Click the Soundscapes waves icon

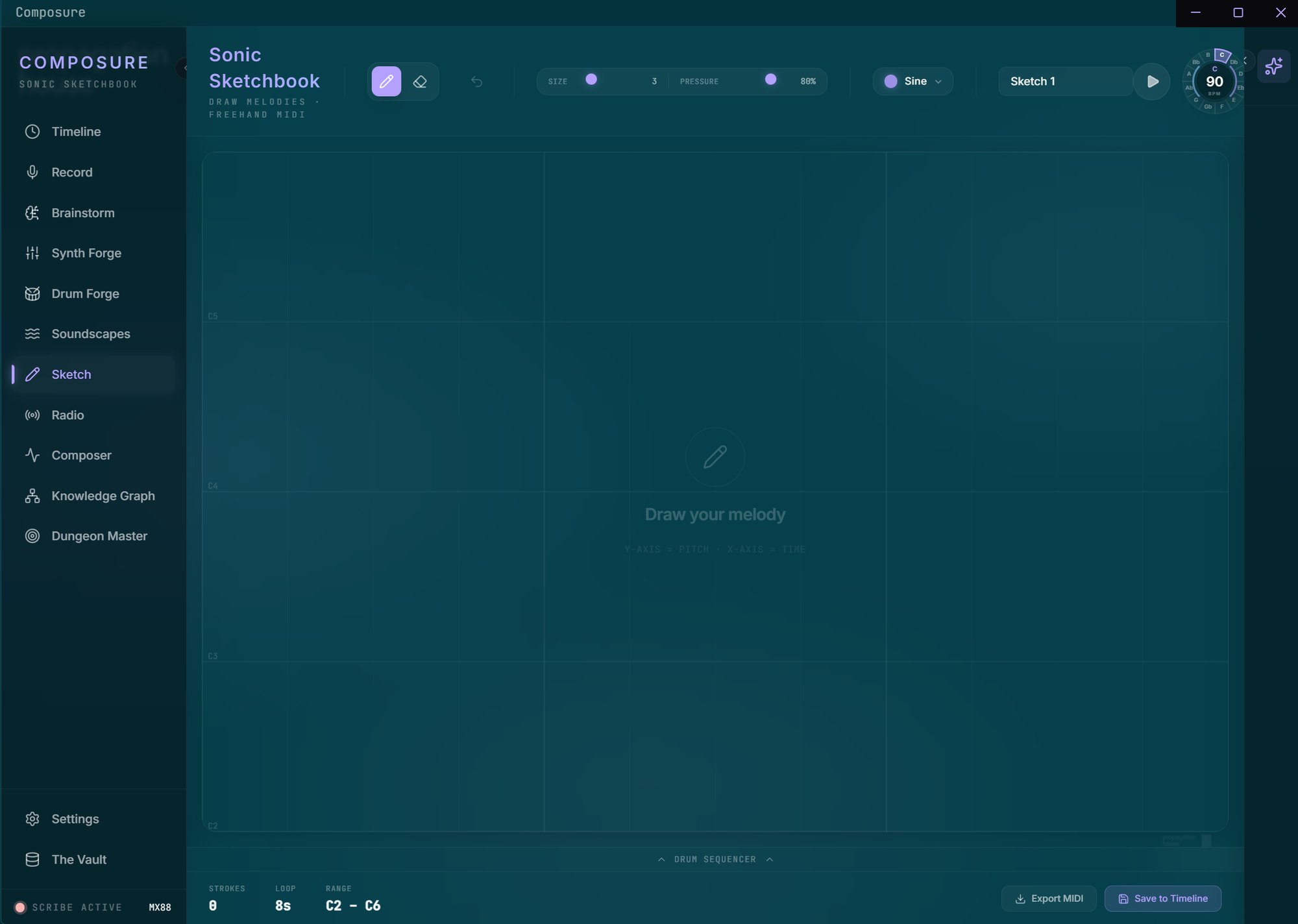pyautogui.click(x=32, y=334)
